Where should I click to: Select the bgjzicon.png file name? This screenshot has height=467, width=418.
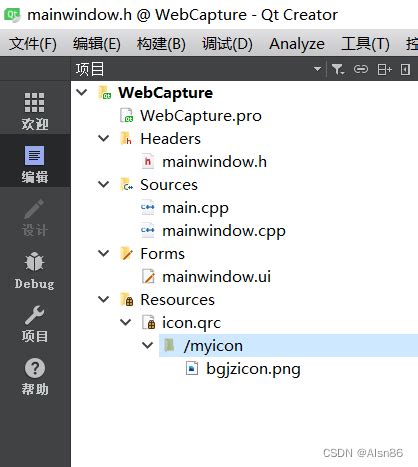pyautogui.click(x=253, y=369)
